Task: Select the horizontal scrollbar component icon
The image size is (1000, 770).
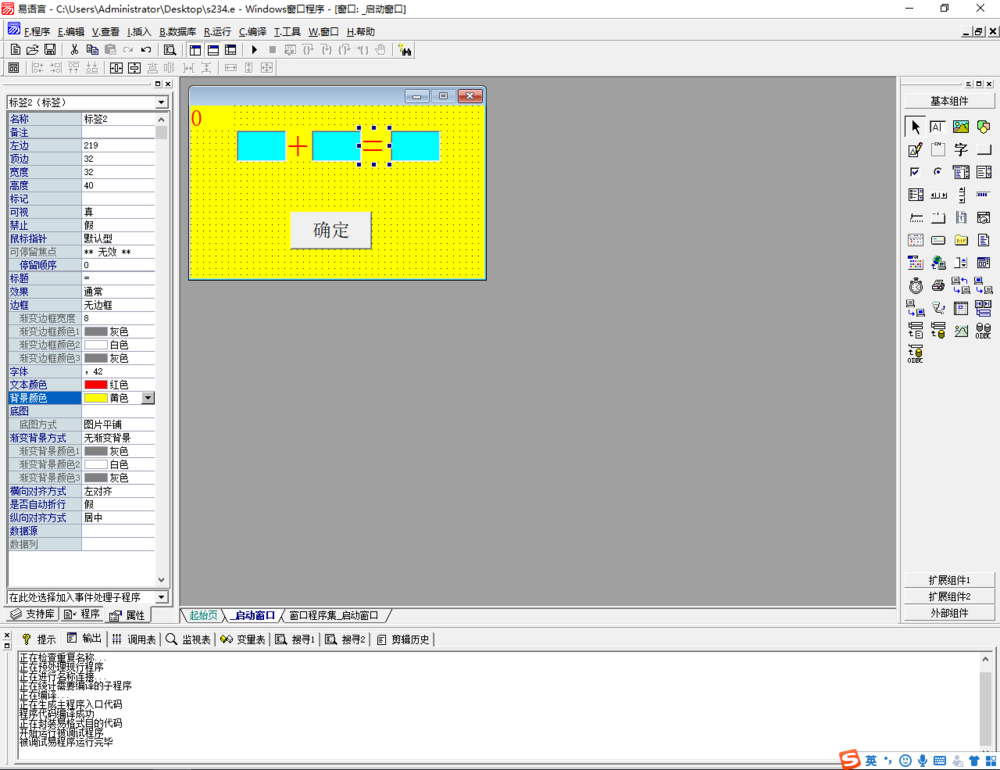Action: [x=938, y=195]
